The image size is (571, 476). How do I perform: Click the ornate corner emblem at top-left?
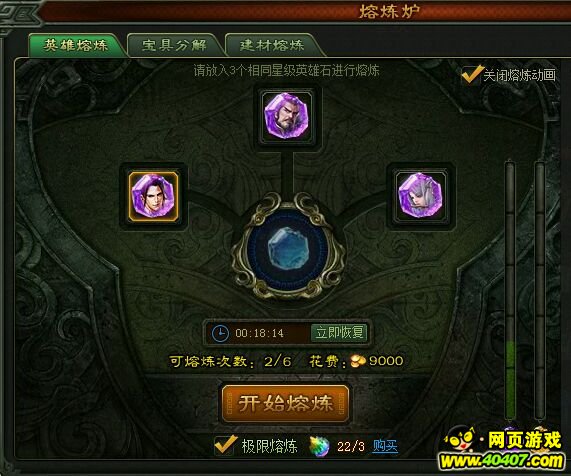coord(19,16)
